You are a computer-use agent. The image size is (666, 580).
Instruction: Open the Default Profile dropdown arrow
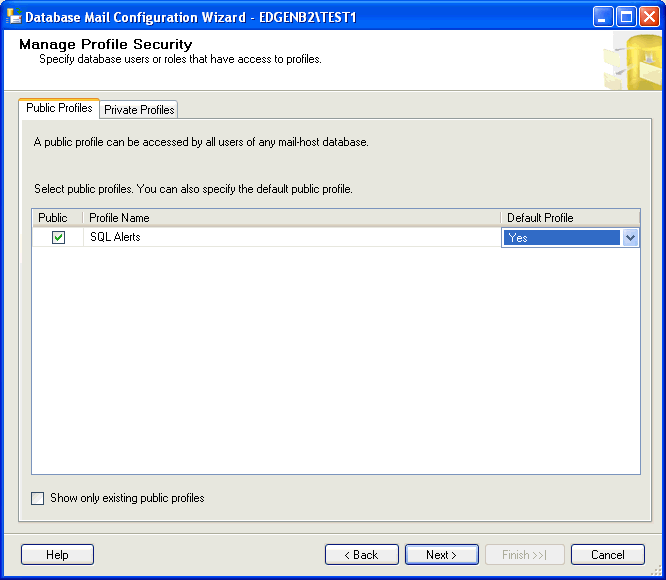[x=630, y=238]
